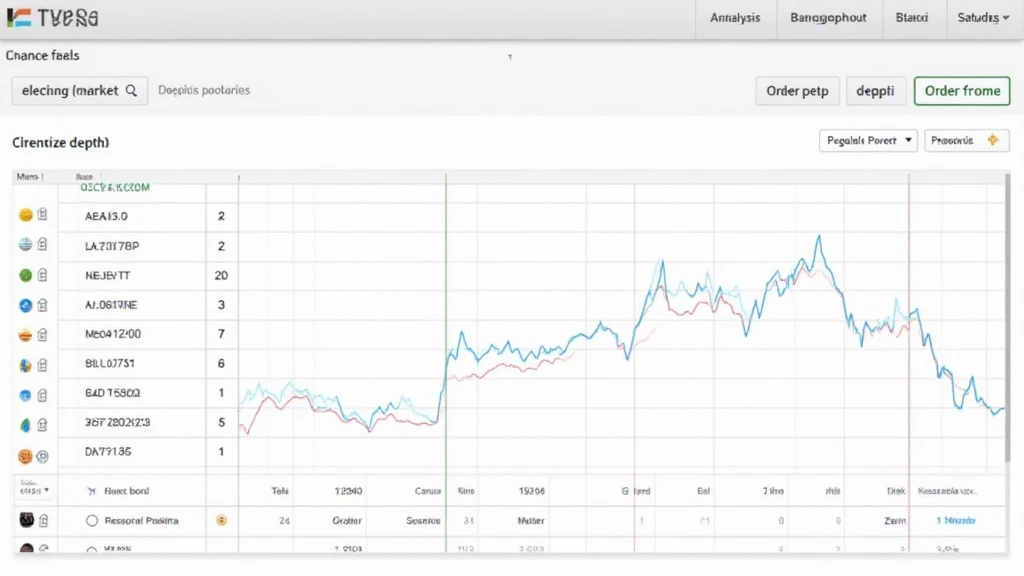Click the lock icon in the LA7017BP row
This screenshot has height=576, width=1024.
[42, 245]
